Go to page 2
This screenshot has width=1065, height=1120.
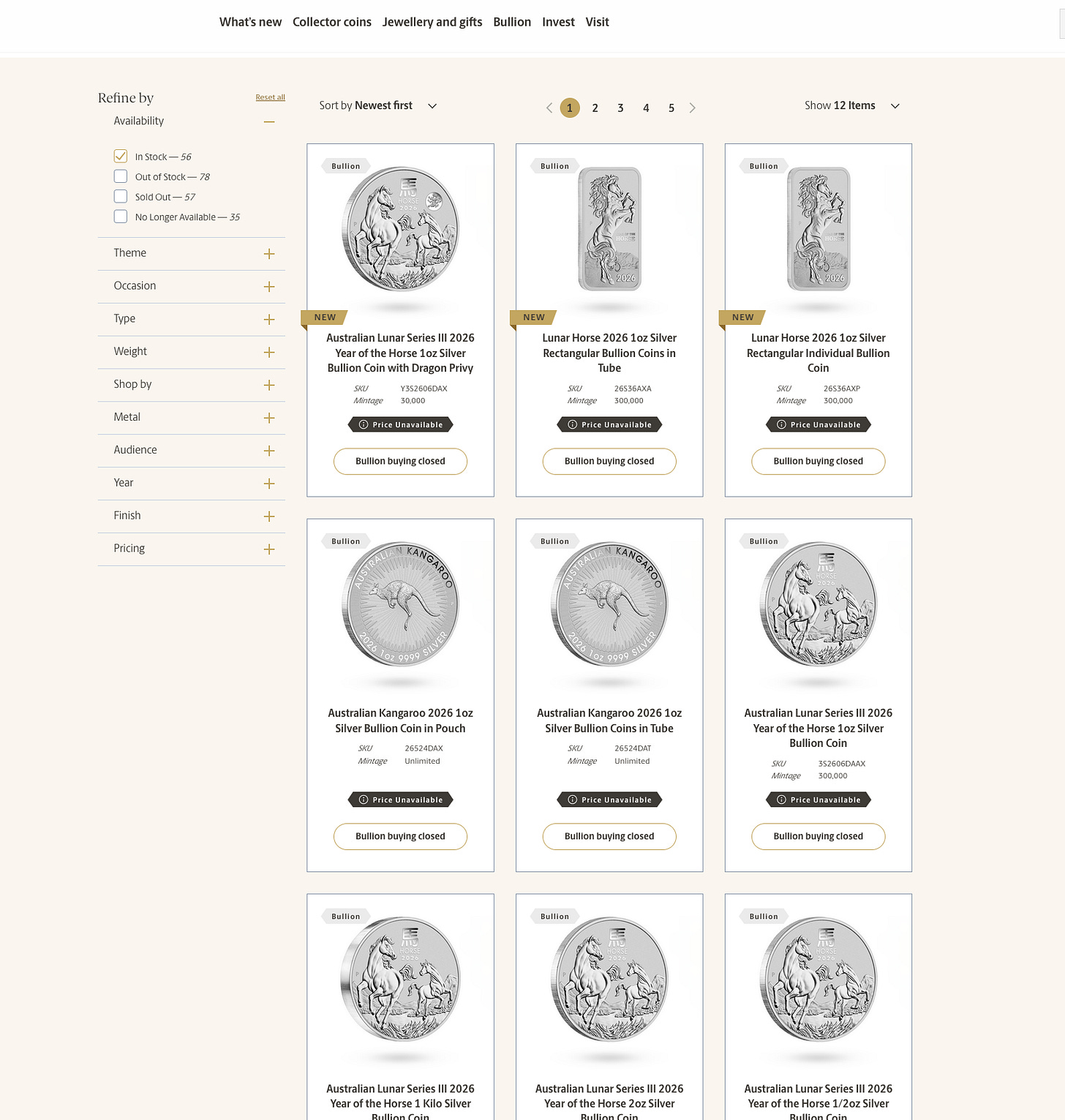pyautogui.click(x=595, y=108)
